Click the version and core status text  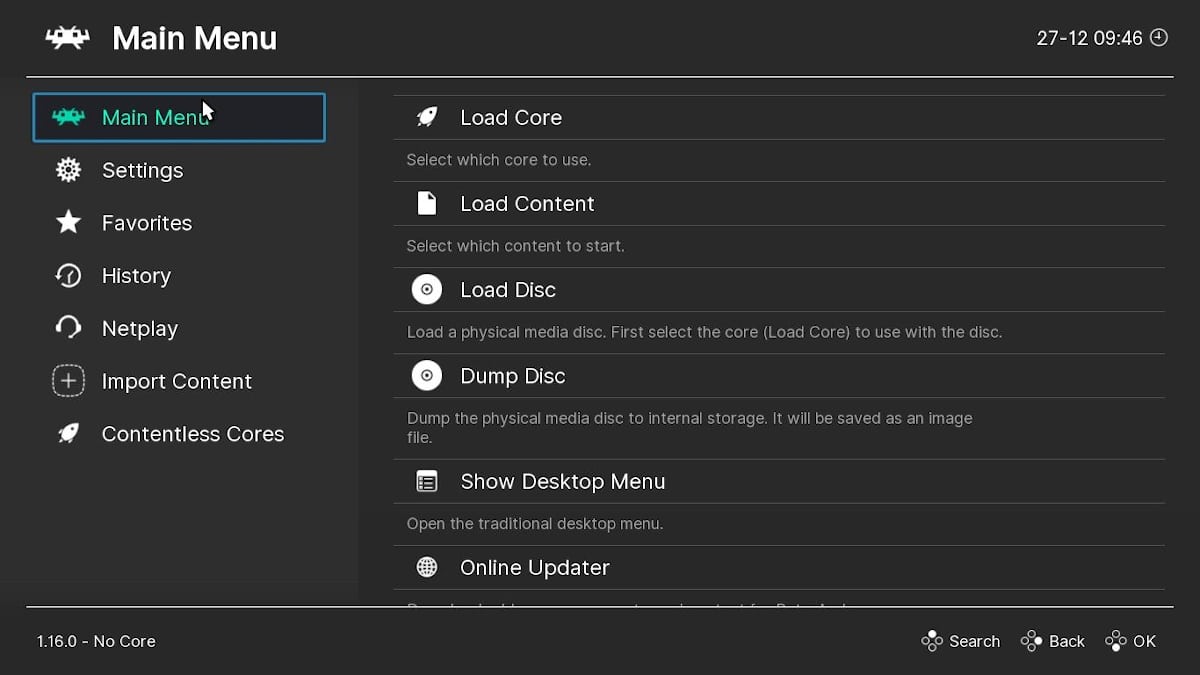coord(96,641)
